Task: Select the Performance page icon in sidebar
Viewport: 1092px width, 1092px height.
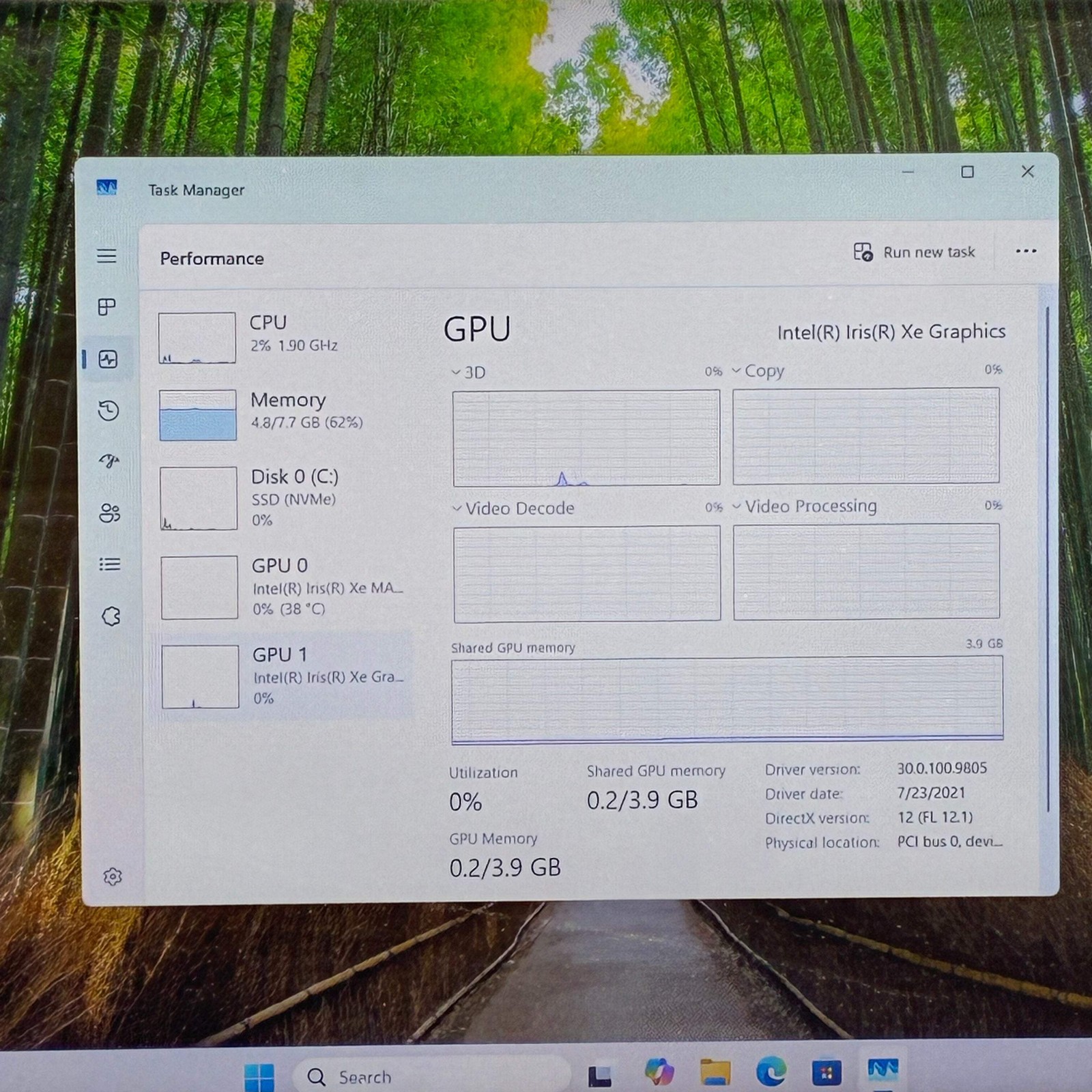Action: [x=108, y=359]
